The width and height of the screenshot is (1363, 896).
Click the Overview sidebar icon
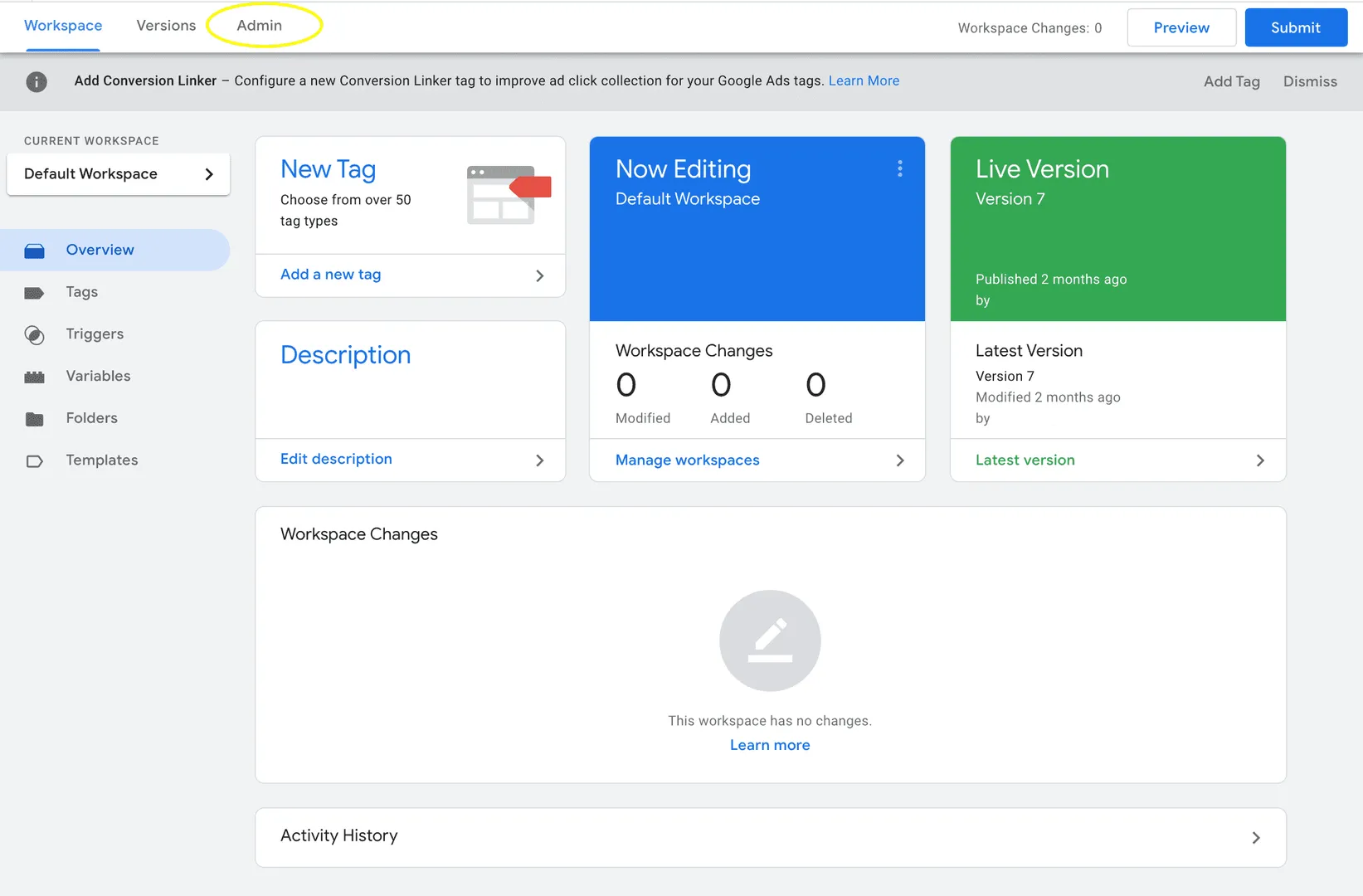(34, 250)
